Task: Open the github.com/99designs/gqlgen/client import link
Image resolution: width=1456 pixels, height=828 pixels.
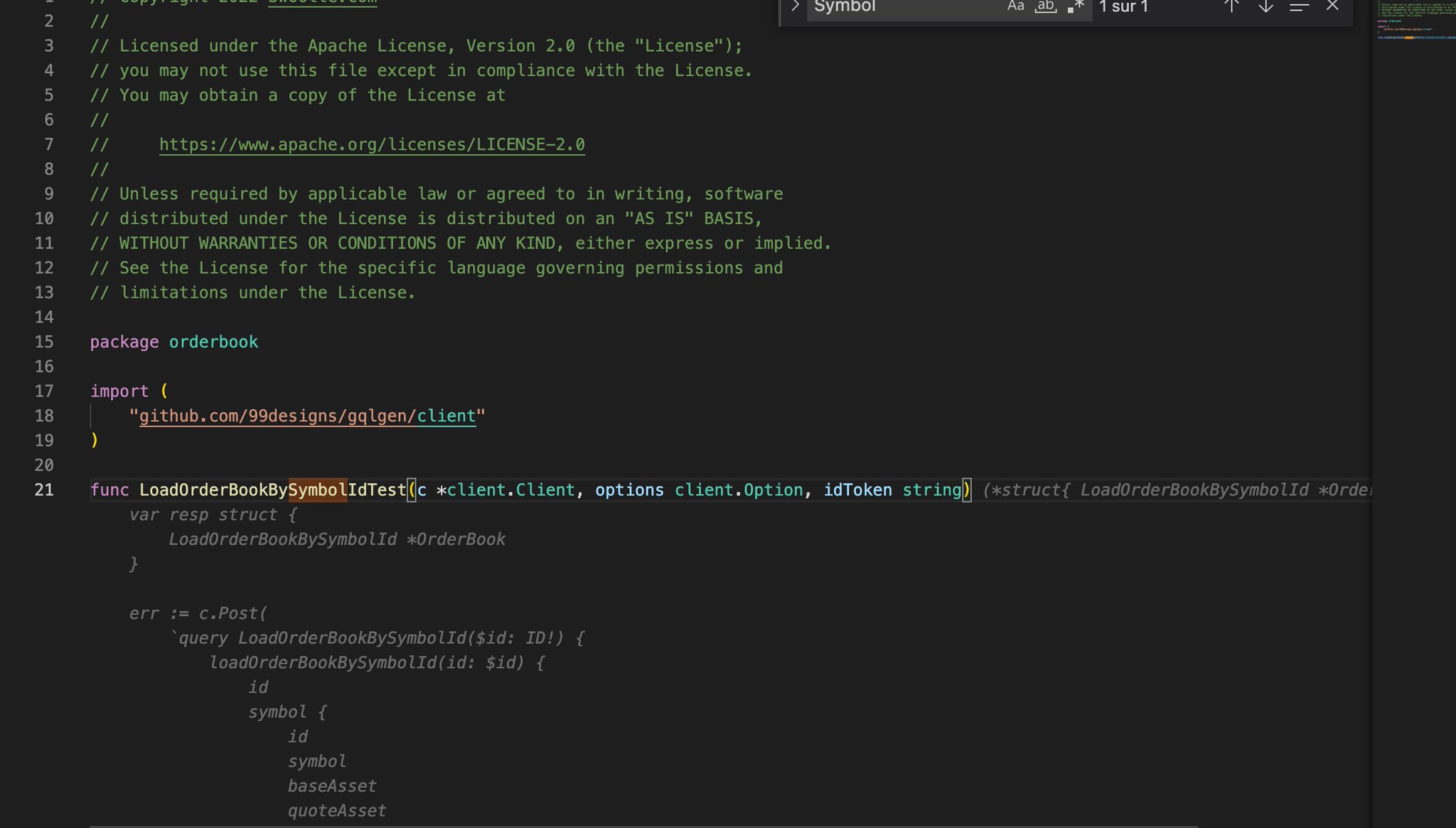Action: click(x=307, y=416)
